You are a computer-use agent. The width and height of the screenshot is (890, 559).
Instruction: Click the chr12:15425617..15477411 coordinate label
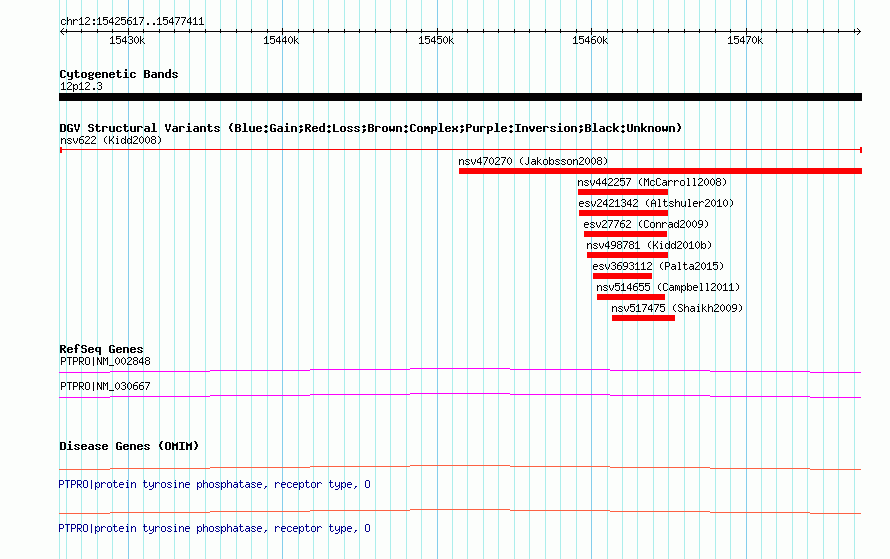[x=132, y=22]
